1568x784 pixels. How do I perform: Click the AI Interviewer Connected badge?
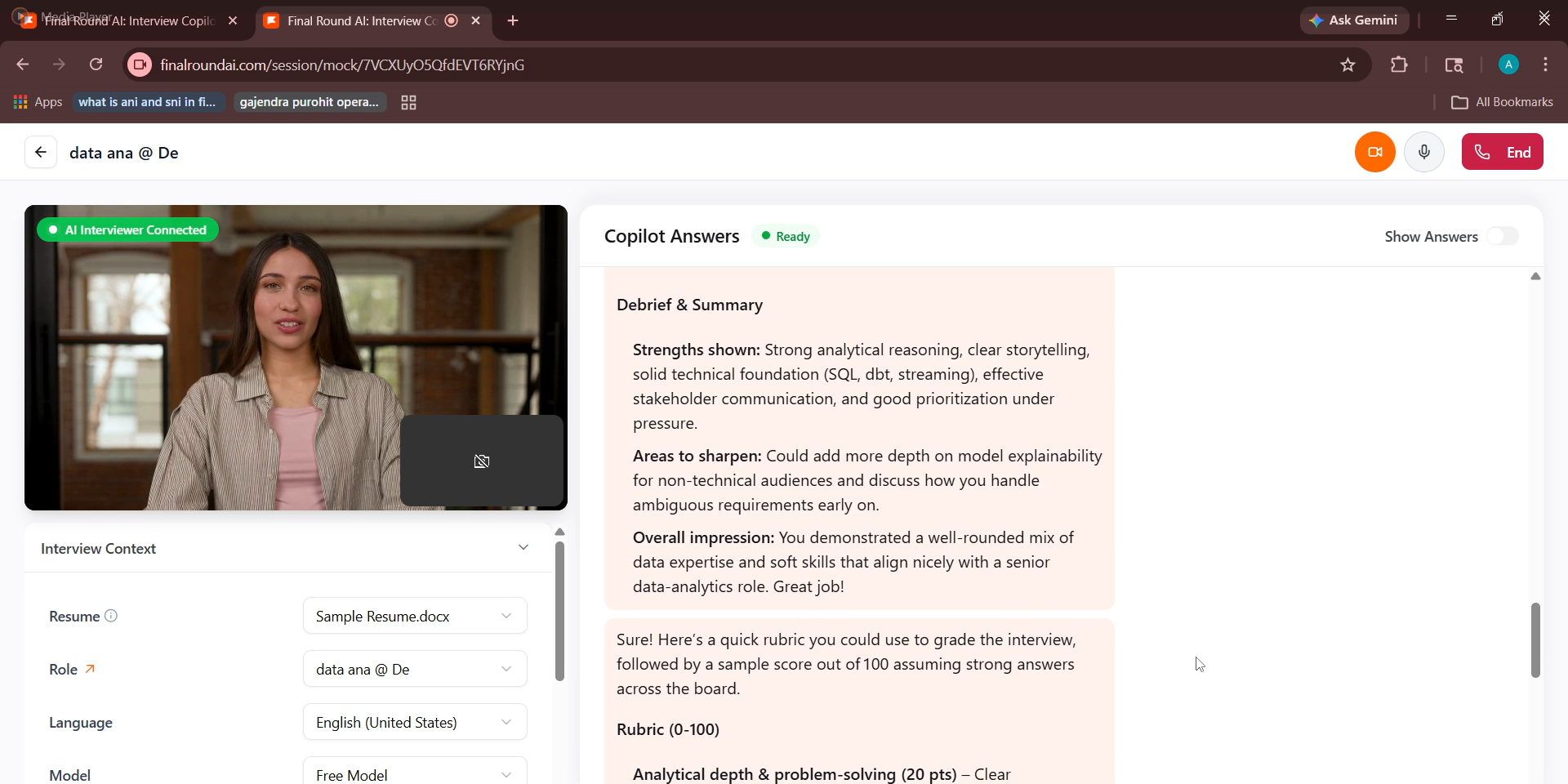point(127,229)
